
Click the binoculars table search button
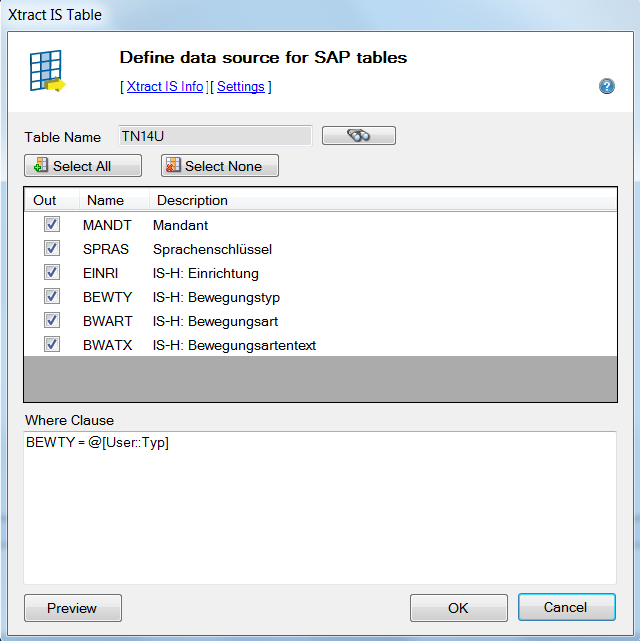point(358,135)
